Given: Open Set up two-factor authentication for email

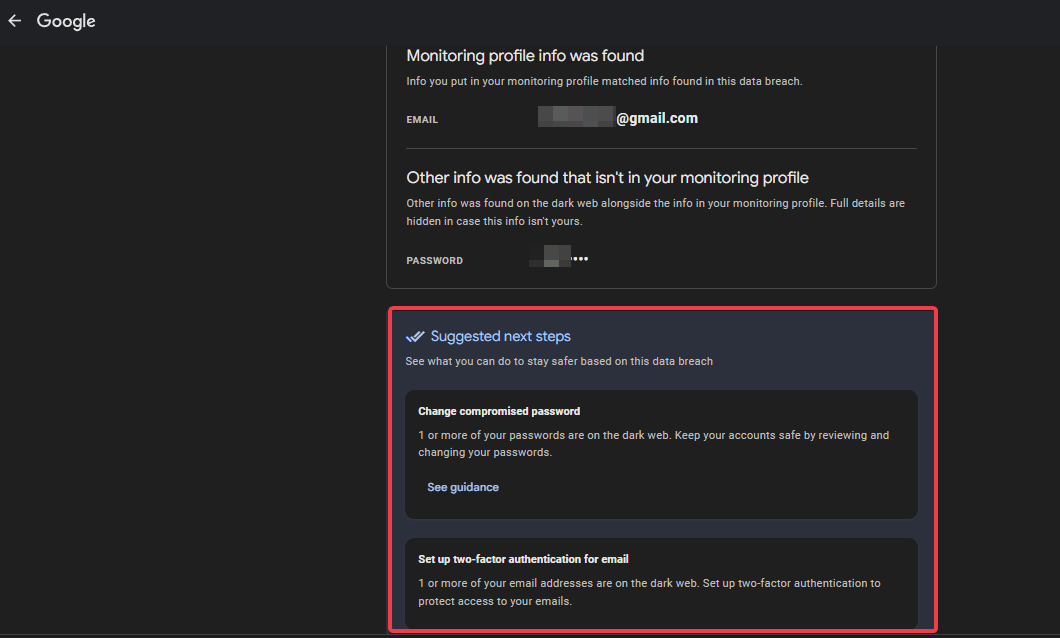Looking at the screenshot, I should click(x=523, y=559).
